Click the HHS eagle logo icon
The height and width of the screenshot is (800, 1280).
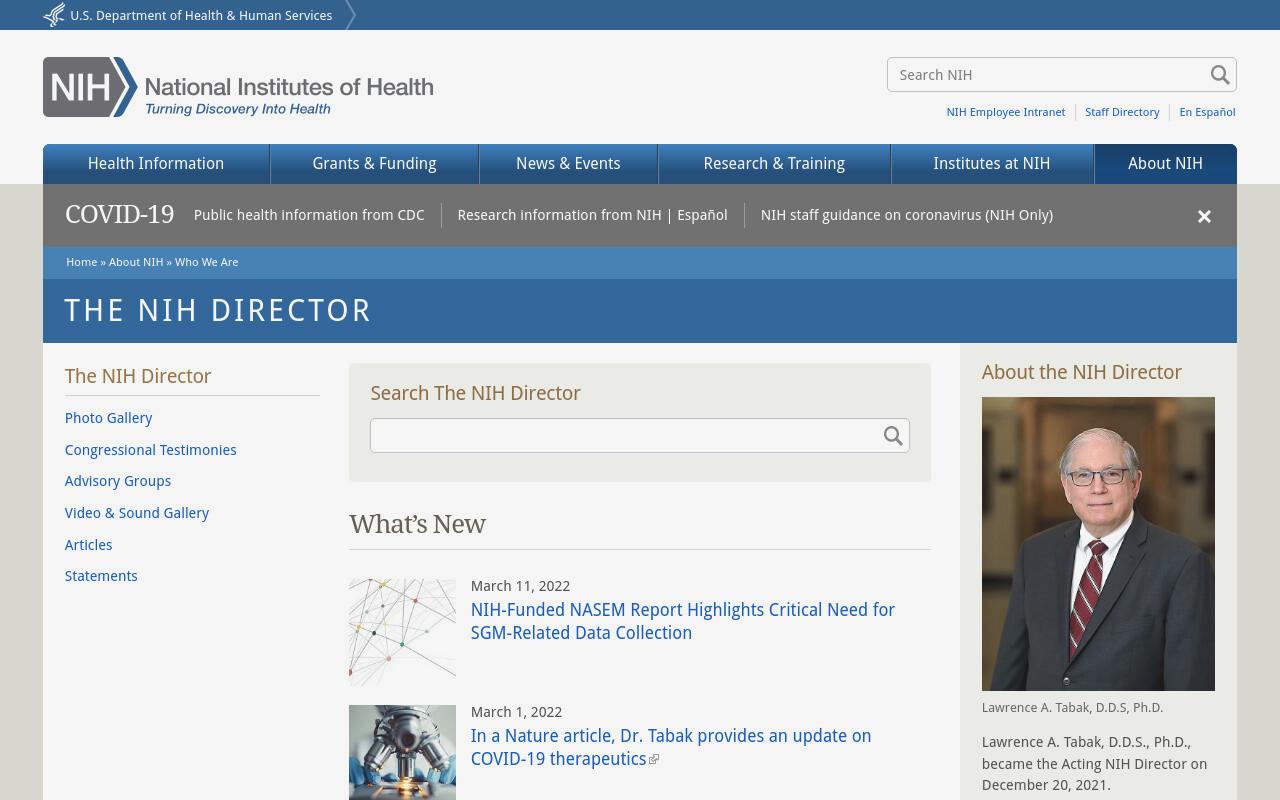[54, 15]
